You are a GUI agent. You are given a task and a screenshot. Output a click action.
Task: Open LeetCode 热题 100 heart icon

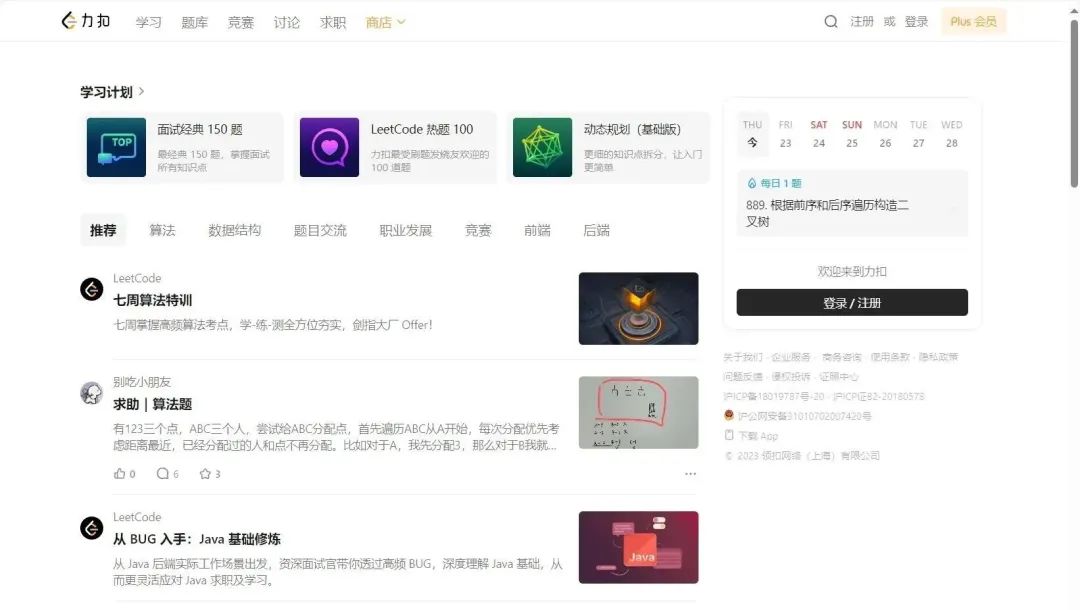329,148
